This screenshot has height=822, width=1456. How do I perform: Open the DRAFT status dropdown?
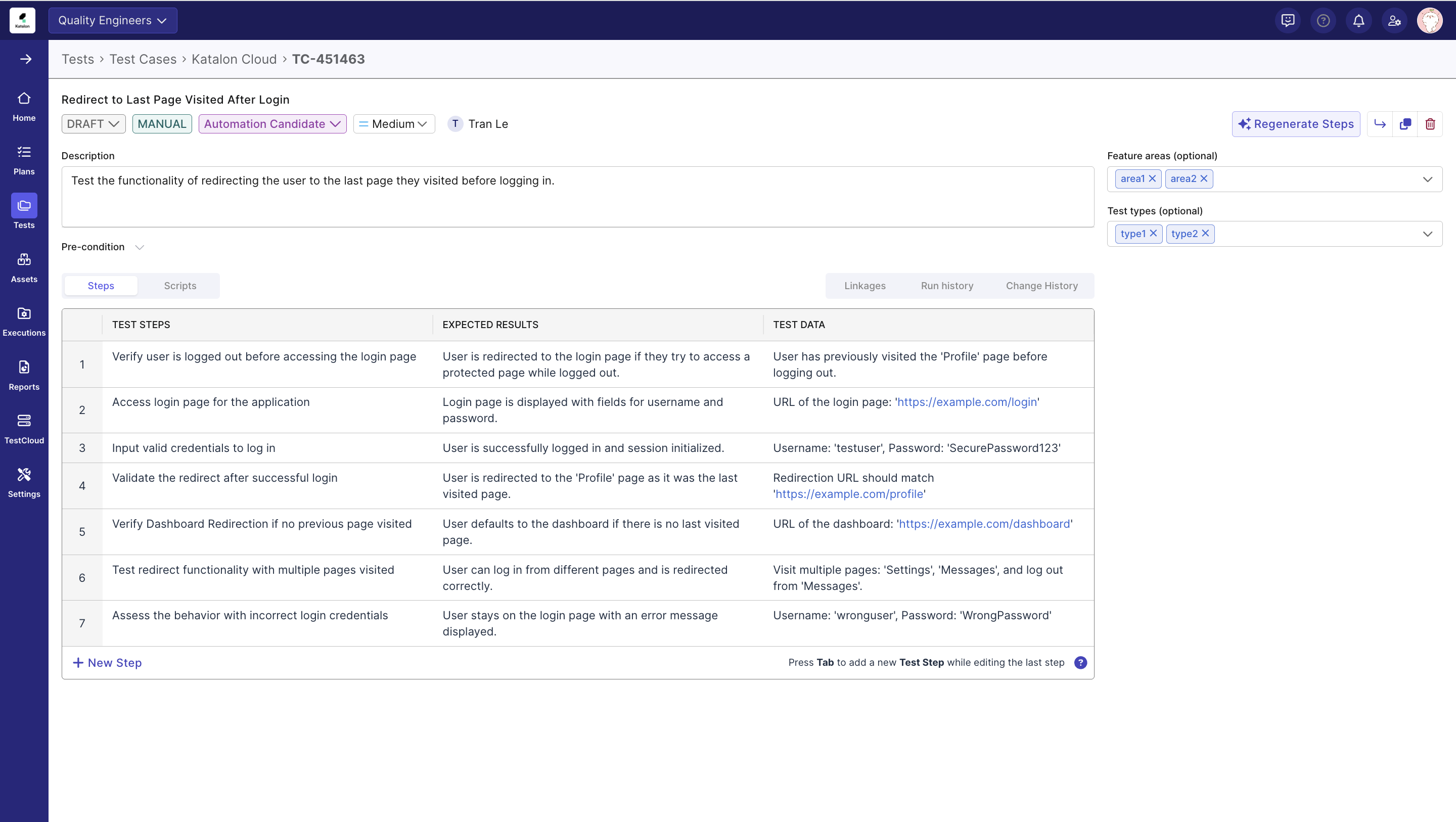tap(93, 124)
